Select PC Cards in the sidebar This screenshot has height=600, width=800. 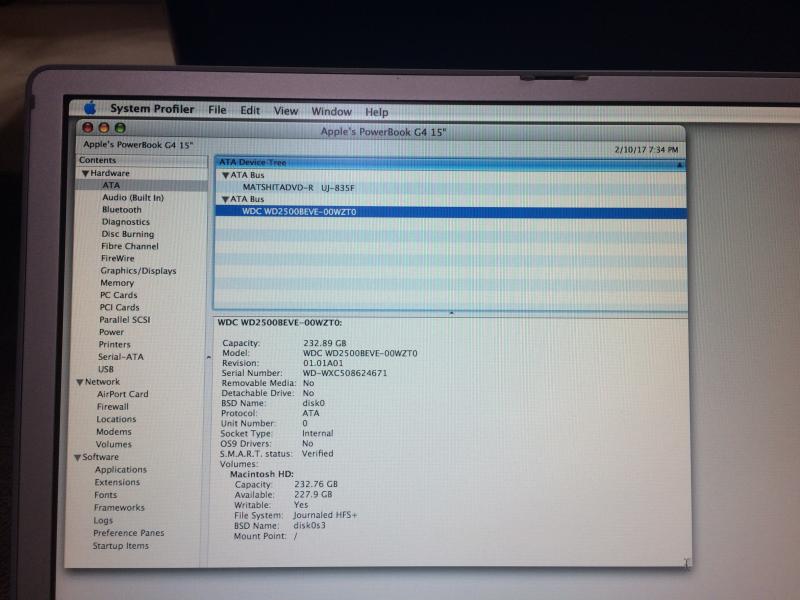[x=118, y=295]
